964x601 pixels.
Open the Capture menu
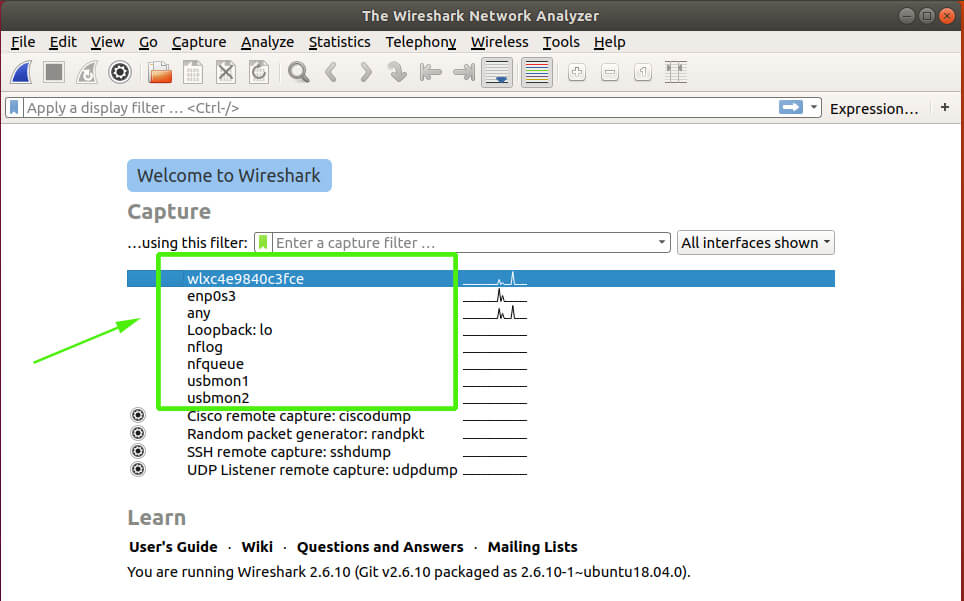click(199, 42)
